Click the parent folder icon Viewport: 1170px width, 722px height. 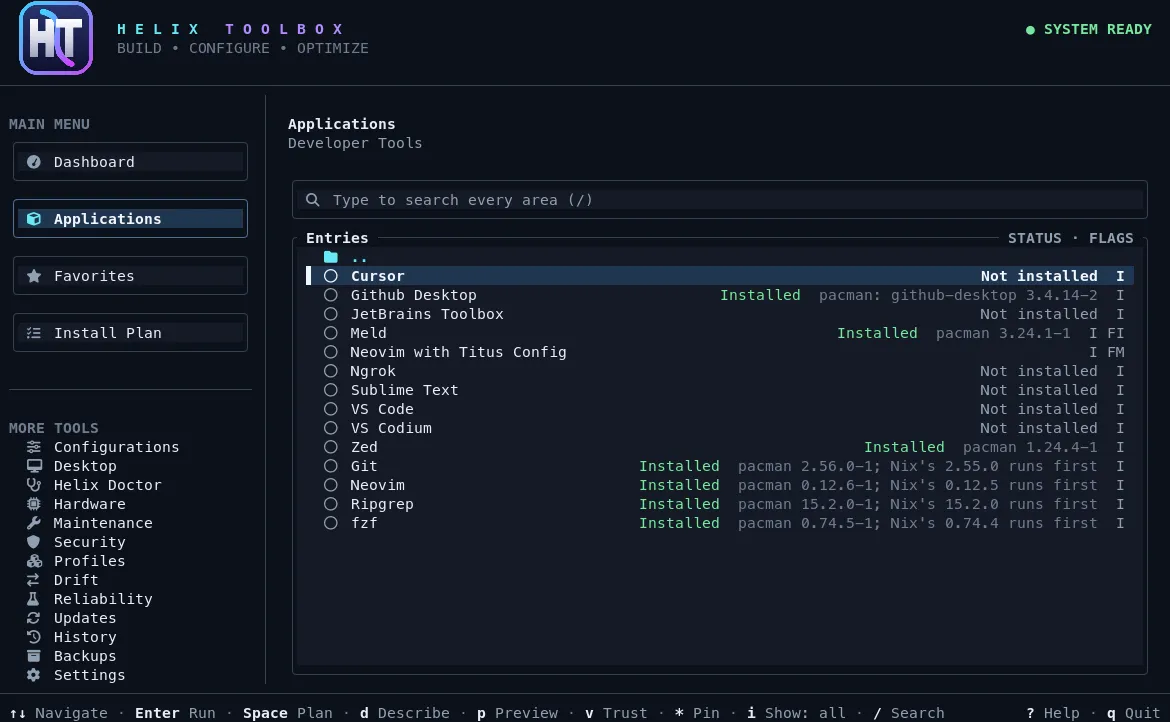click(x=331, y=257)
